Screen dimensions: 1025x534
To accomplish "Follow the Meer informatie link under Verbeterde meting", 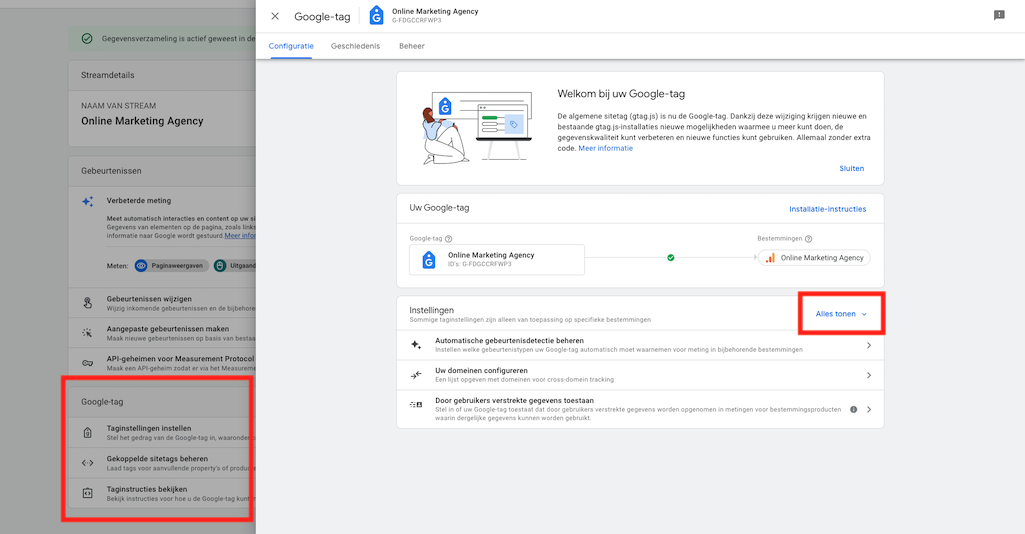I will pyautogui.click(x=240, y=236).
